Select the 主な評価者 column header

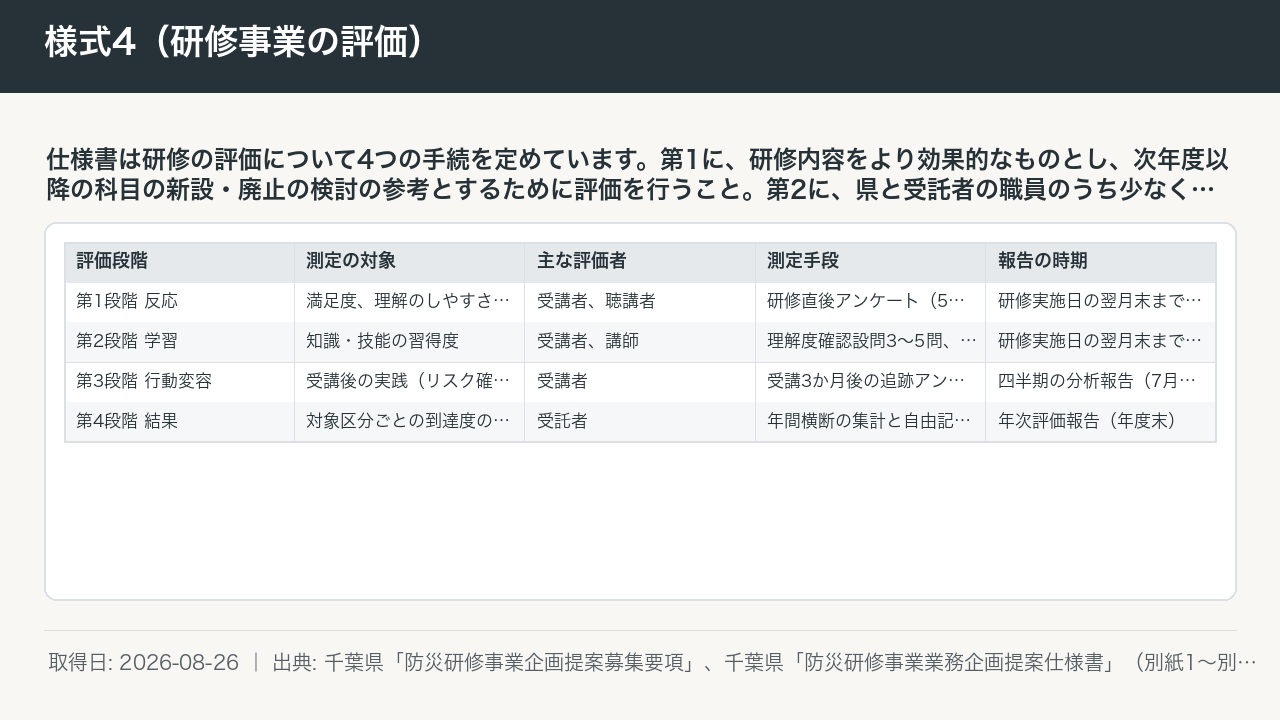640,262
